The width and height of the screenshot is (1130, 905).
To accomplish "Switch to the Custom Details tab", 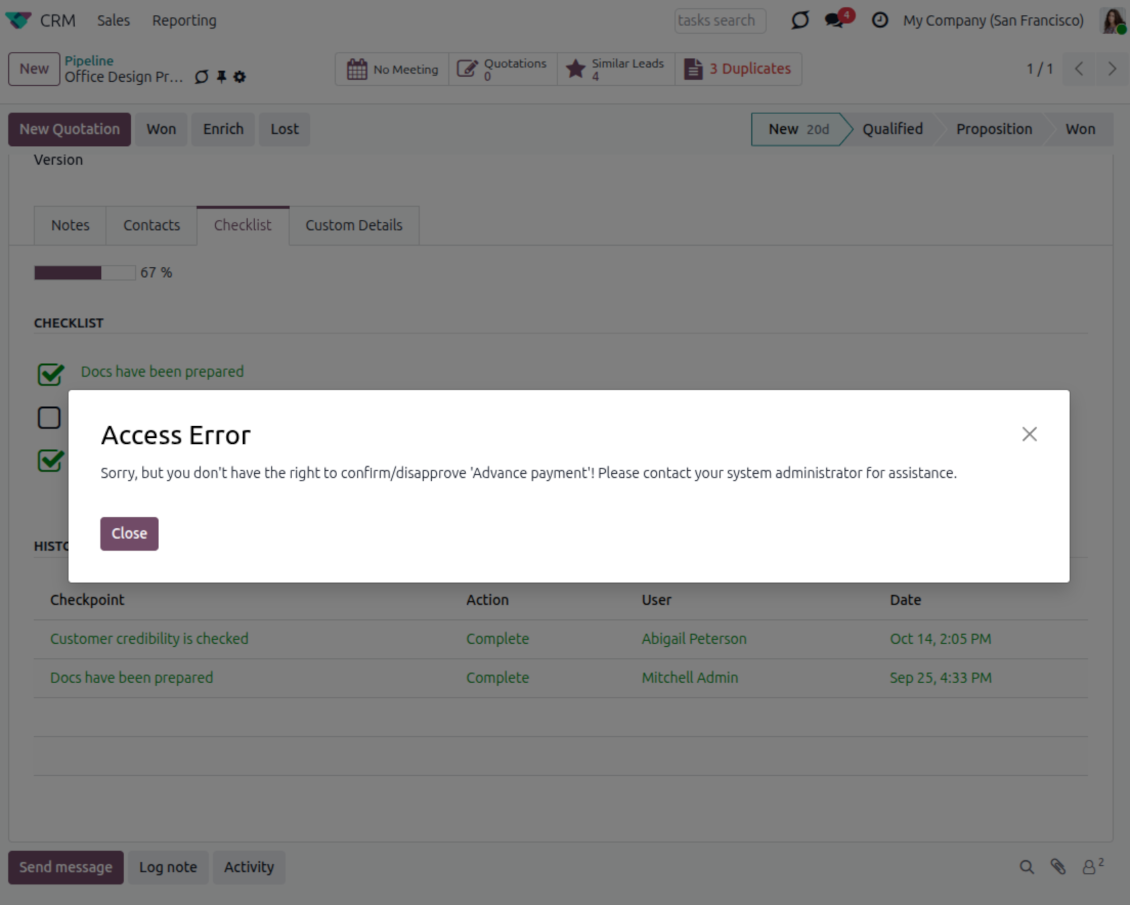I will pos(354,225).
